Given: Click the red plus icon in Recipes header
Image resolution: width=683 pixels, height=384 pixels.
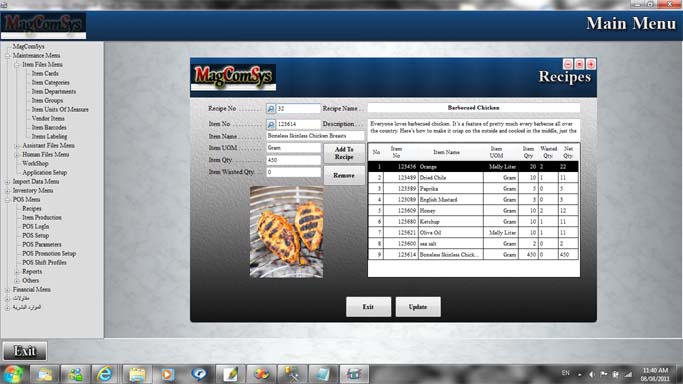Looking at the screenshot, I should (x=591, y=64).
